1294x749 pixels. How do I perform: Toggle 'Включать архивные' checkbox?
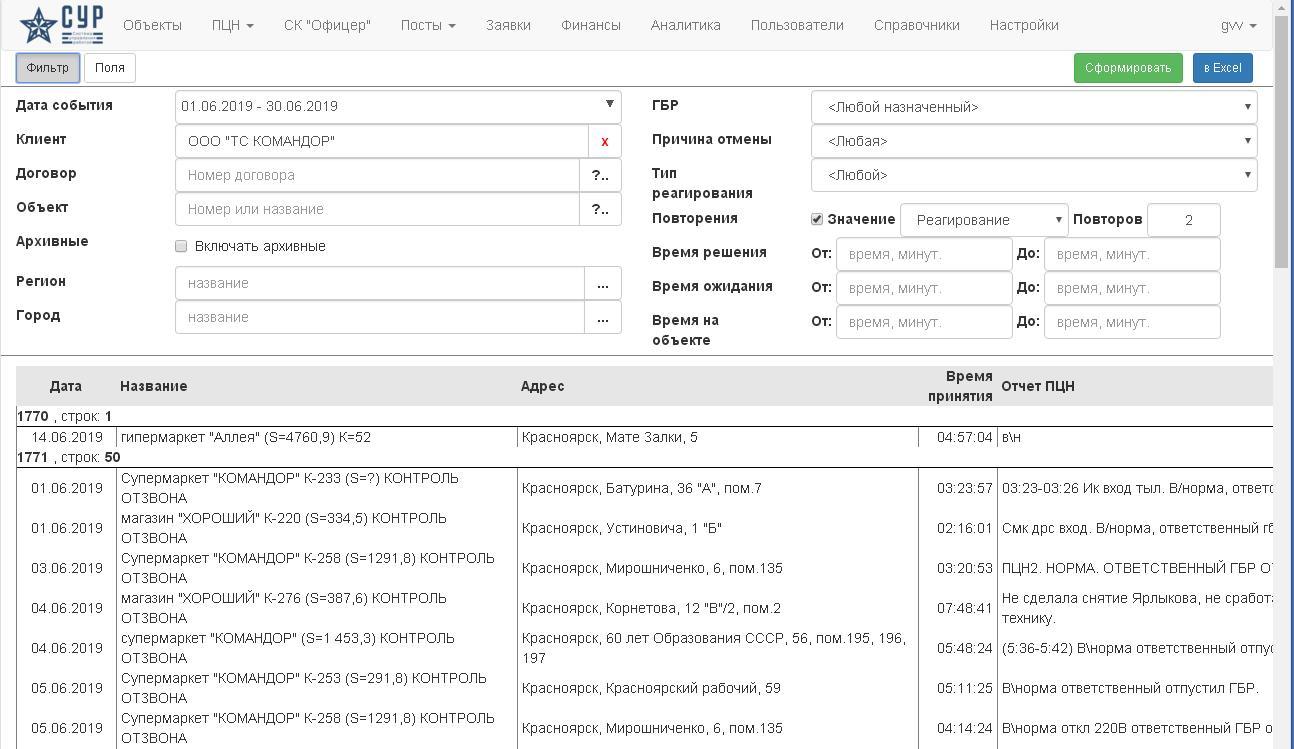[181, 246]
